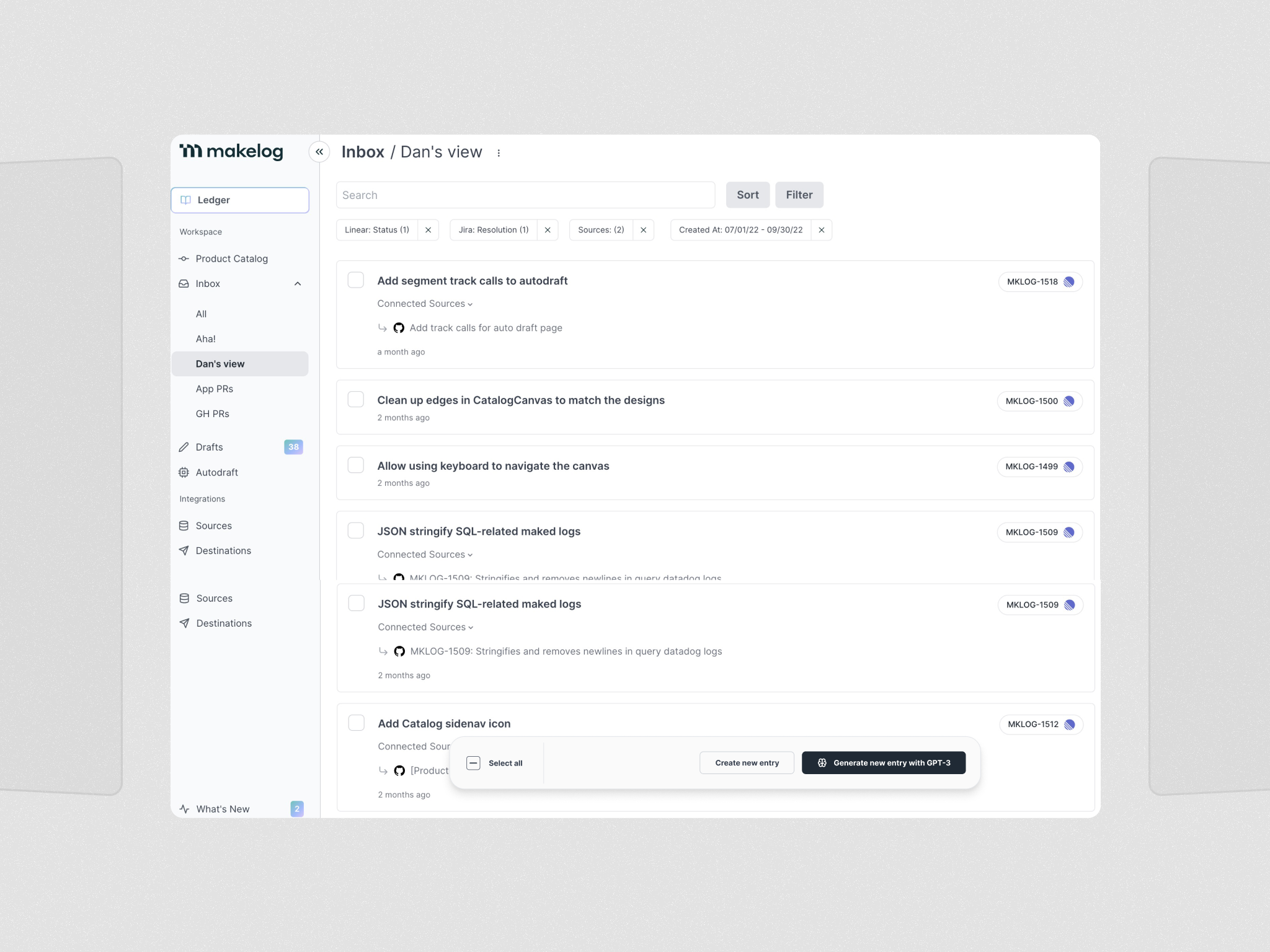Open the Drafts section
Viewport: 1270px width, 952px height.
pyautogui.click(x=208, y=447)
